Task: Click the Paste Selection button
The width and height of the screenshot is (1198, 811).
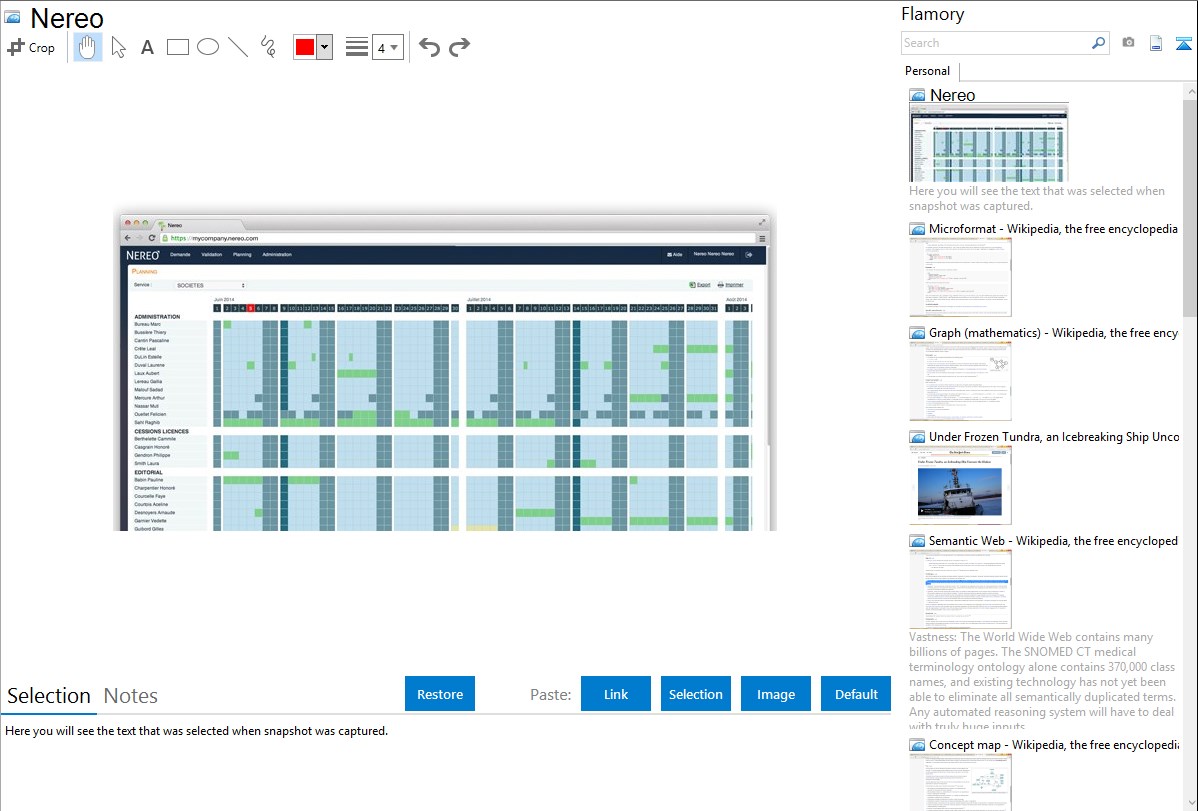Action: [x=695, y=694]
